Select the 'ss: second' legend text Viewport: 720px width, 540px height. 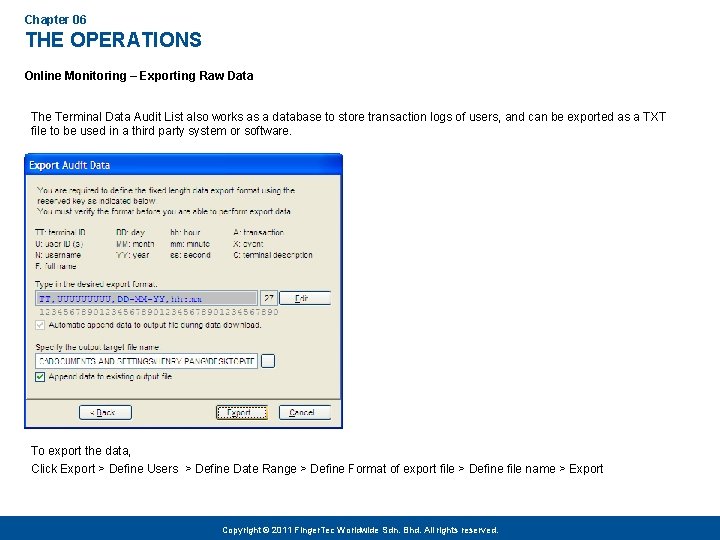point(191,255)
